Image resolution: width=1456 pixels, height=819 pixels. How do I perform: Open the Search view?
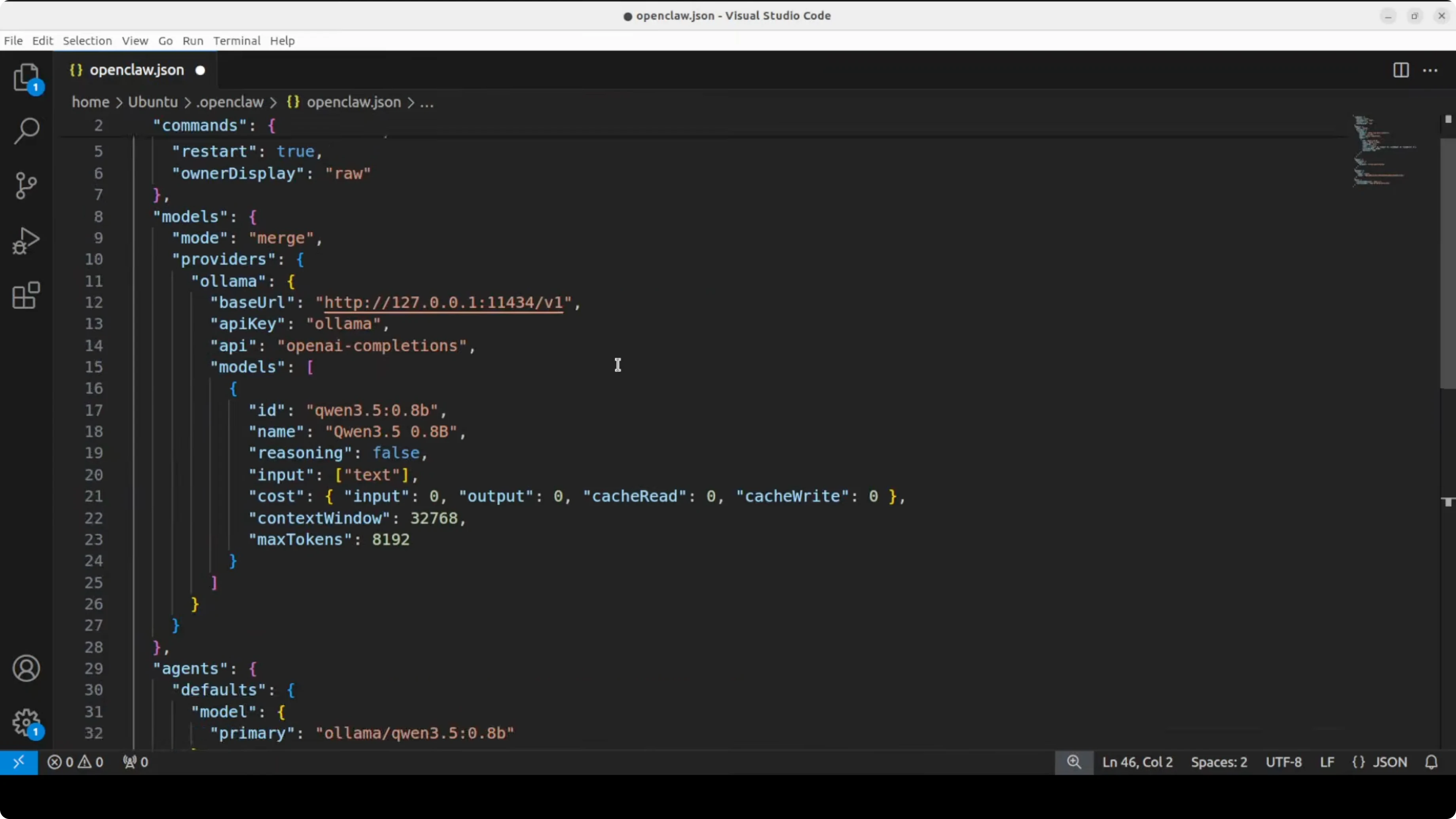[26, 131]
